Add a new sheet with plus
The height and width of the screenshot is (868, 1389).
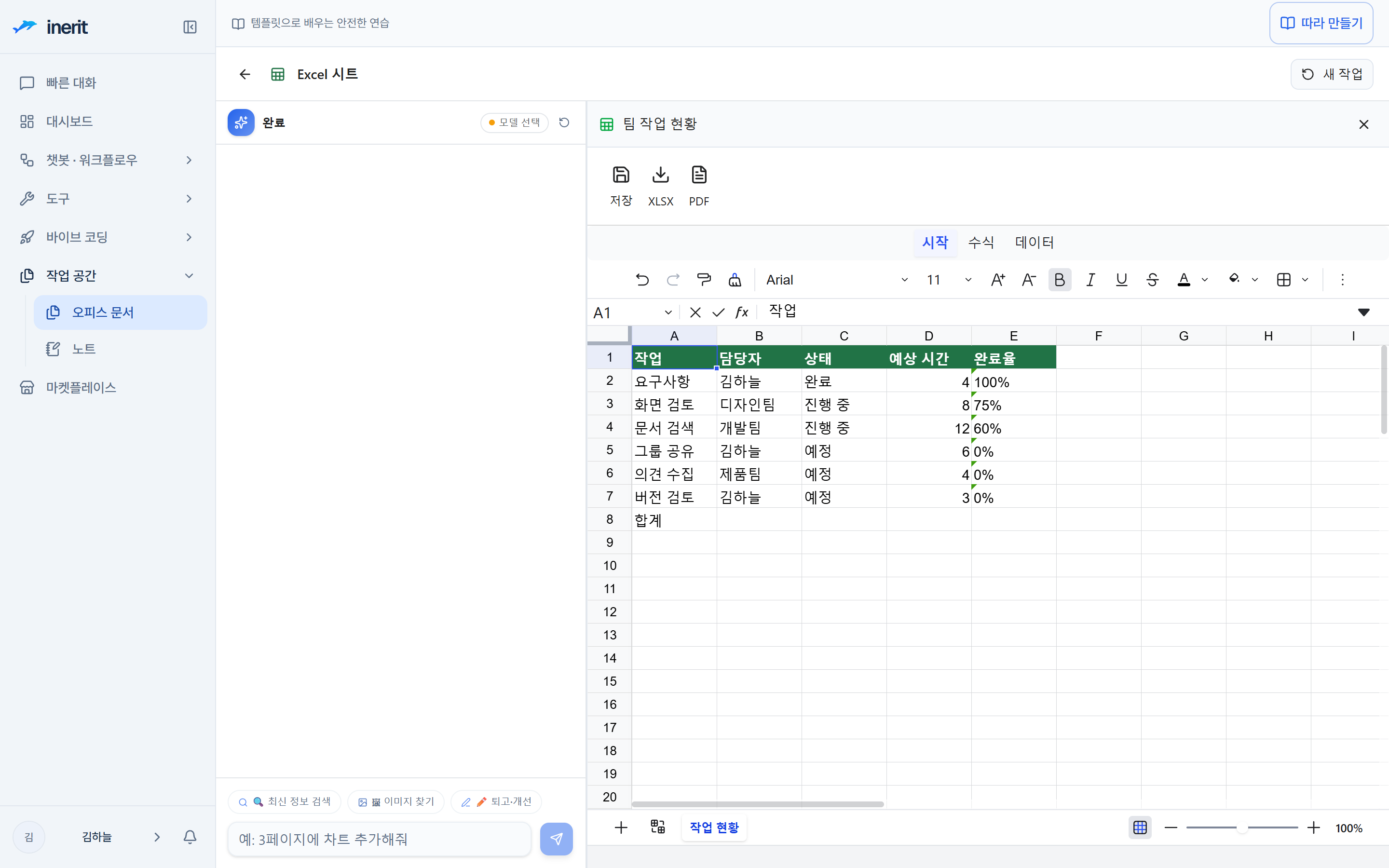(x=621, y=827)
